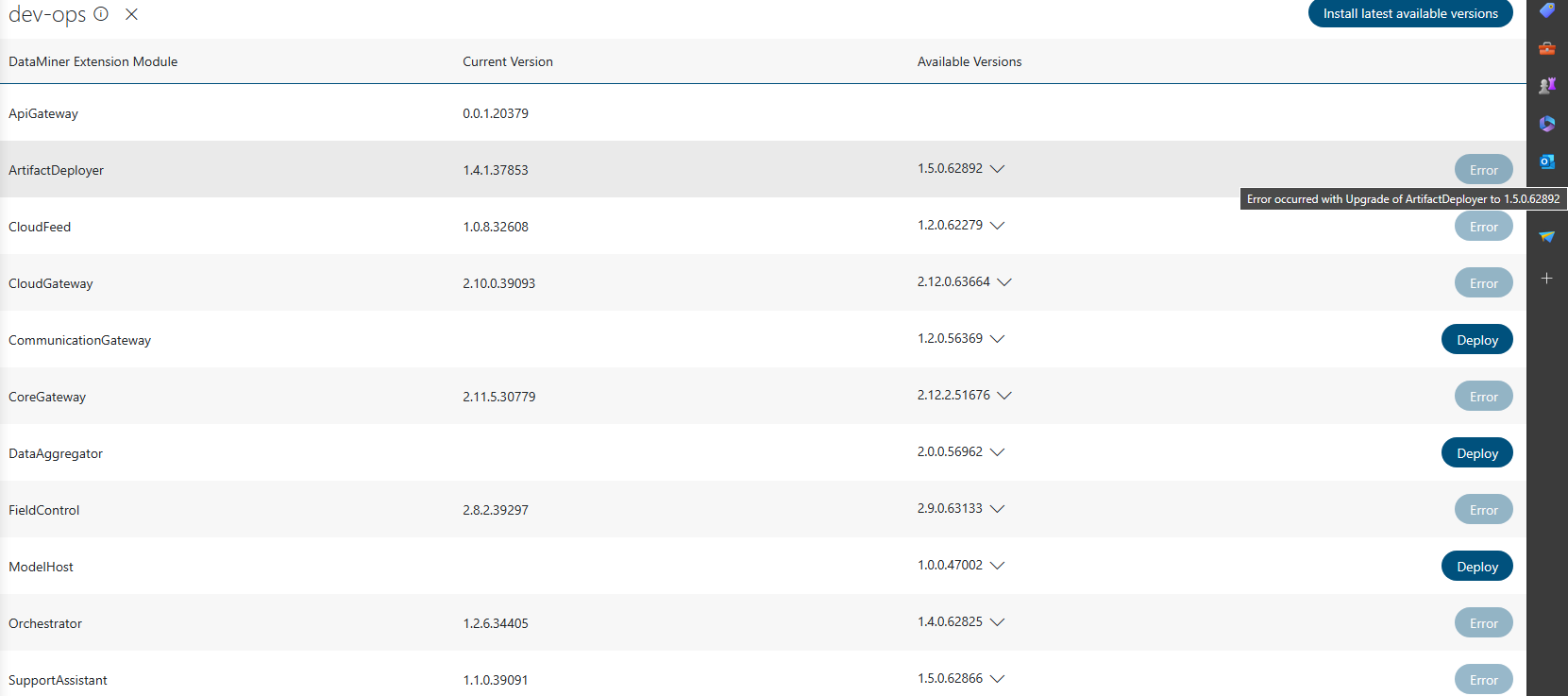The height and width of the screenshot is (696, 1568).
Task: Expand CloudGateway available versions dropdown
Action: pos(1004,282)
